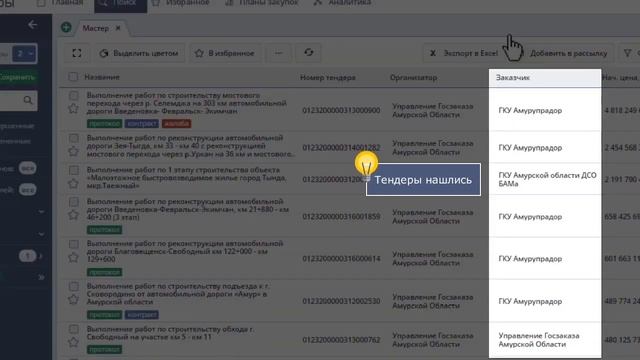Open the more options ellipsis button
Image resolution: width=640 pixels, height=360 pixels.
(279, 53)
